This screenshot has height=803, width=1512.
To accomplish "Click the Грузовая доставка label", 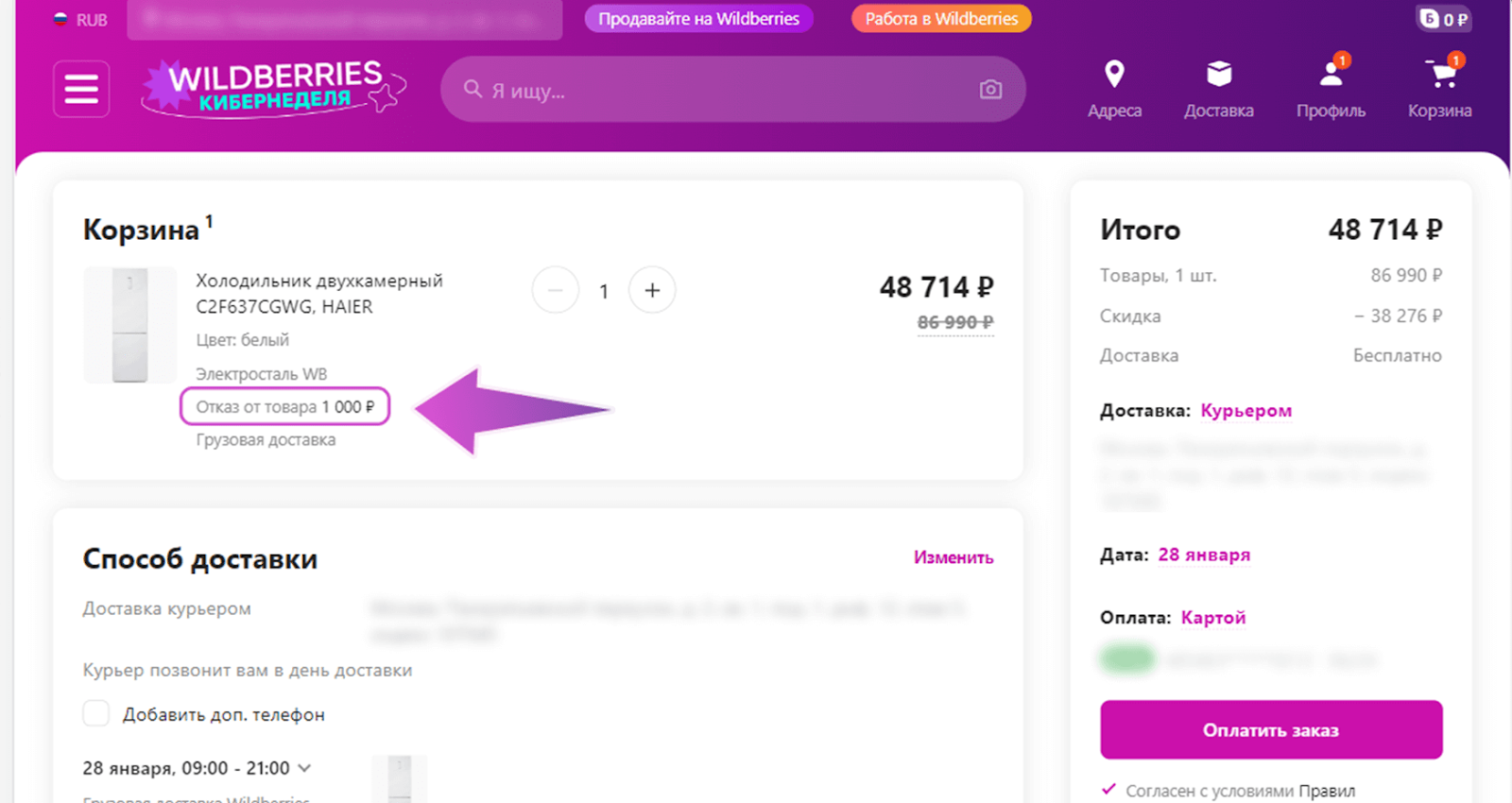I will tap(266, 440).
